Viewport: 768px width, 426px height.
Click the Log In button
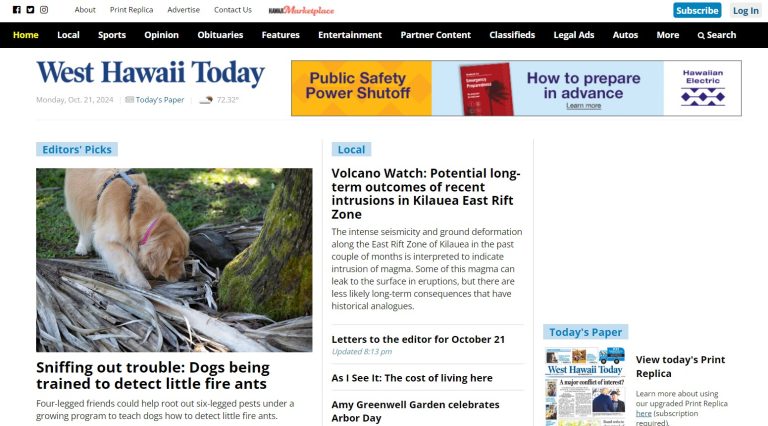[745, 10]
